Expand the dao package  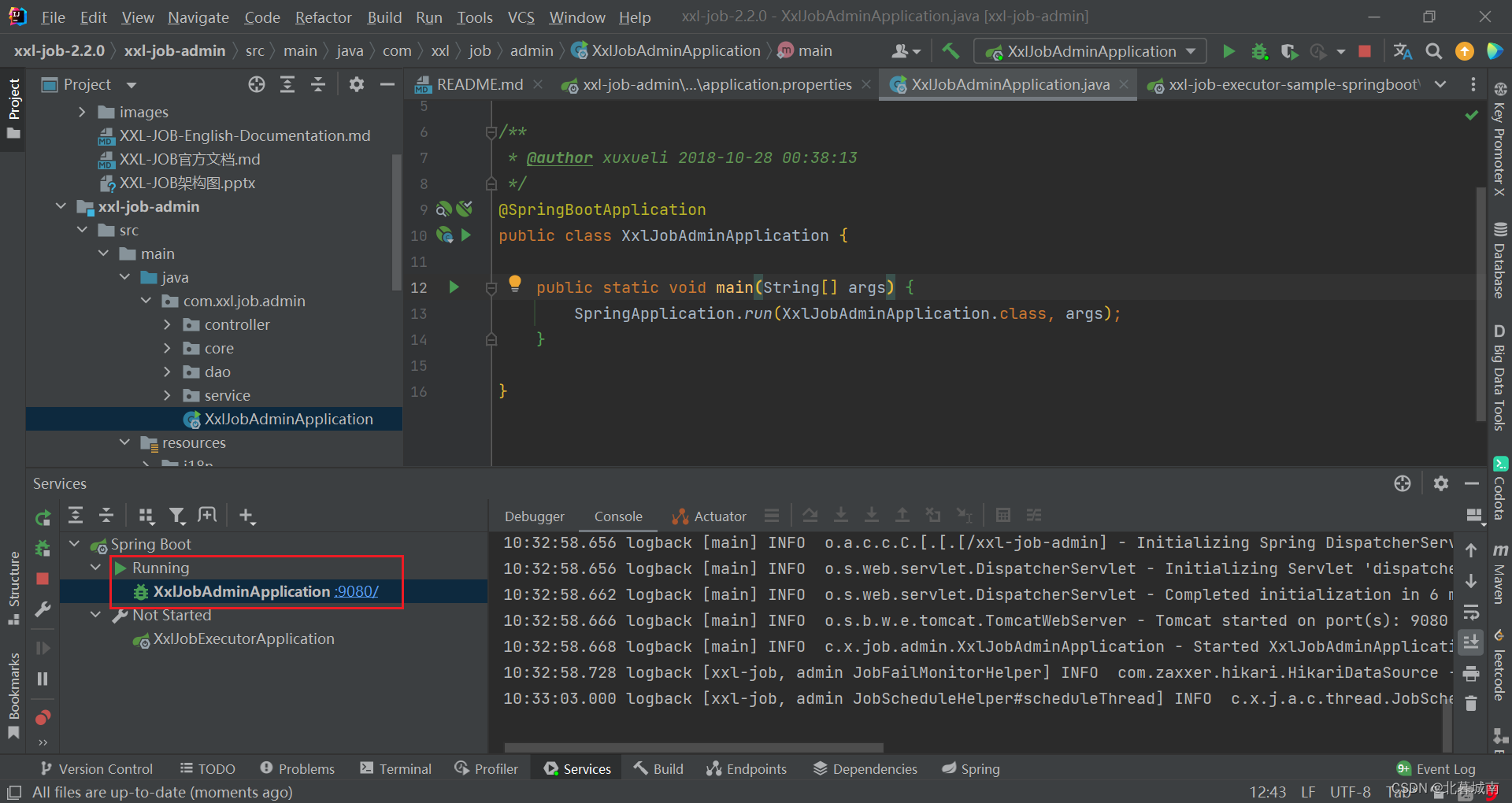[x=167, y=372]
